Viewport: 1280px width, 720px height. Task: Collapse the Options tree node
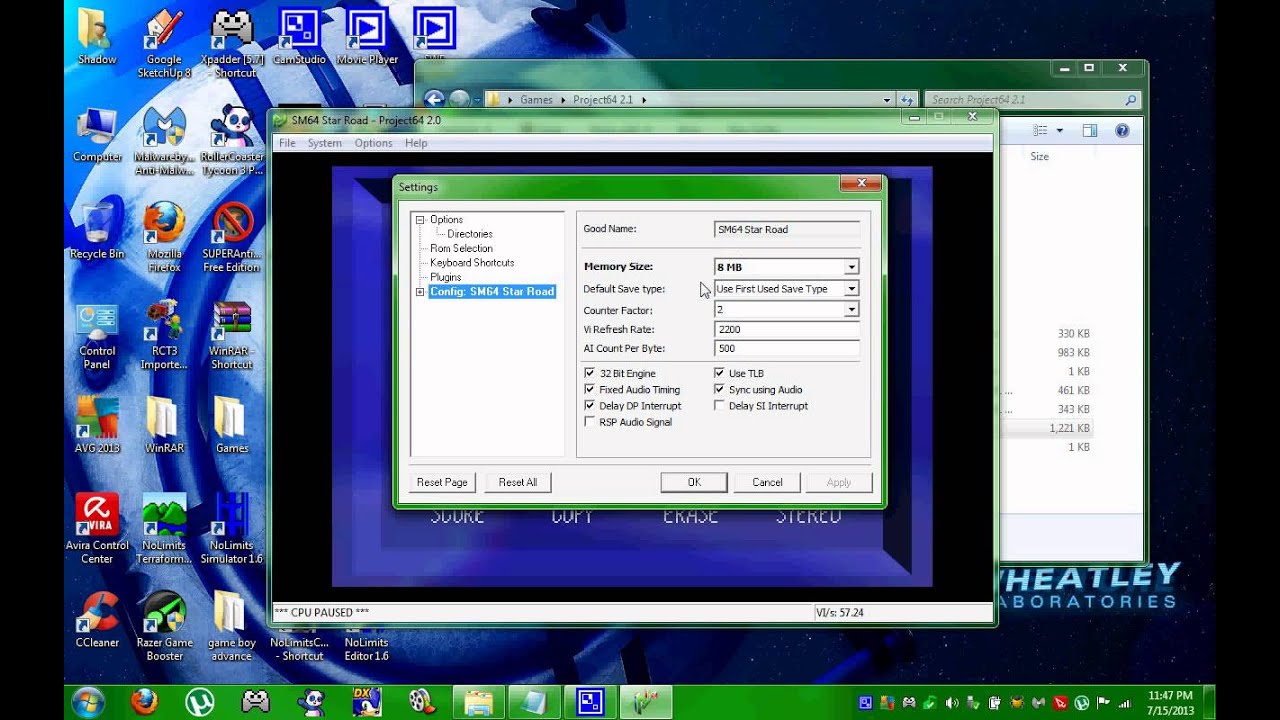(x=420, y=220)
